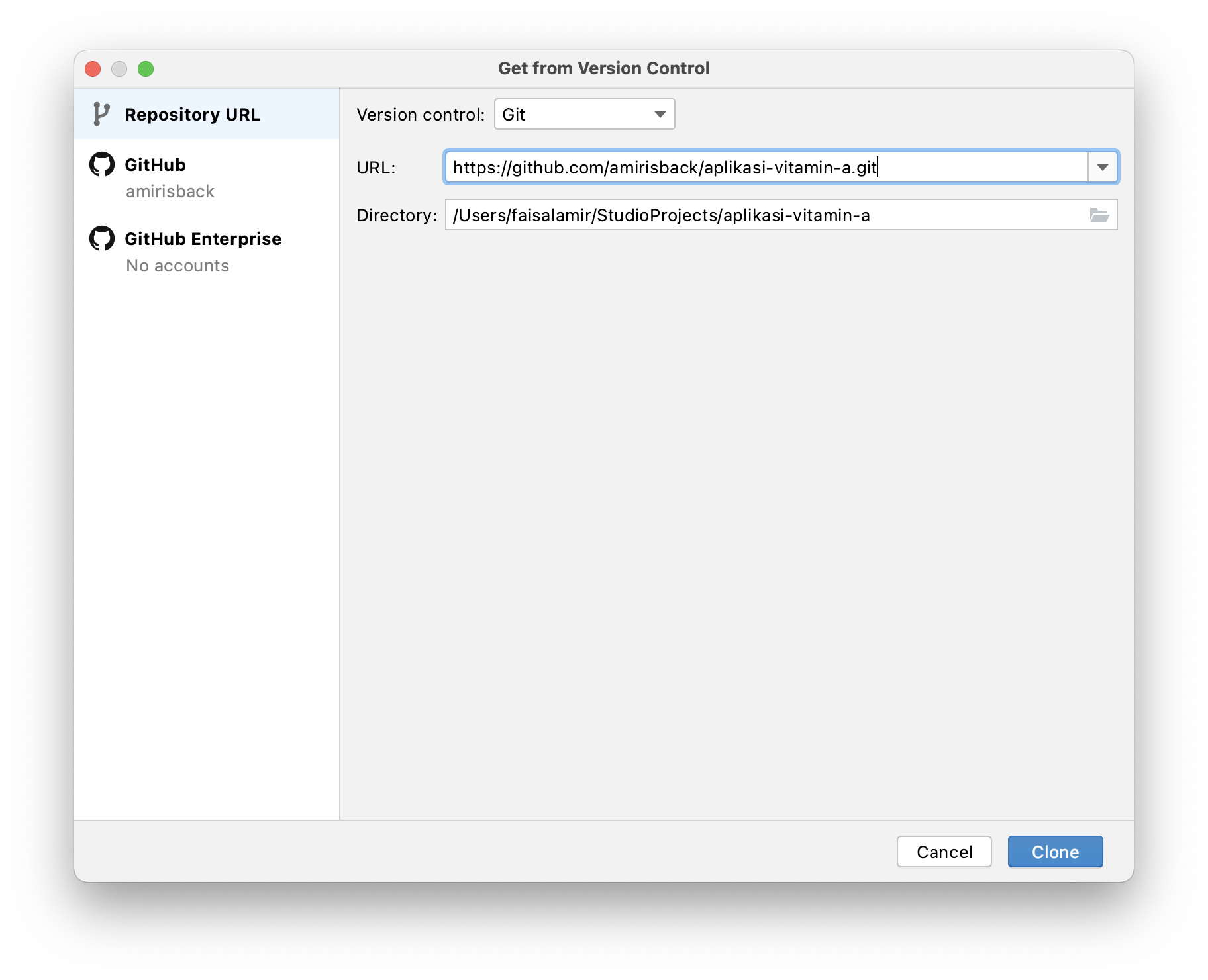Click the 'Directory:' label

pyautogui.click(x=397, y=215)
